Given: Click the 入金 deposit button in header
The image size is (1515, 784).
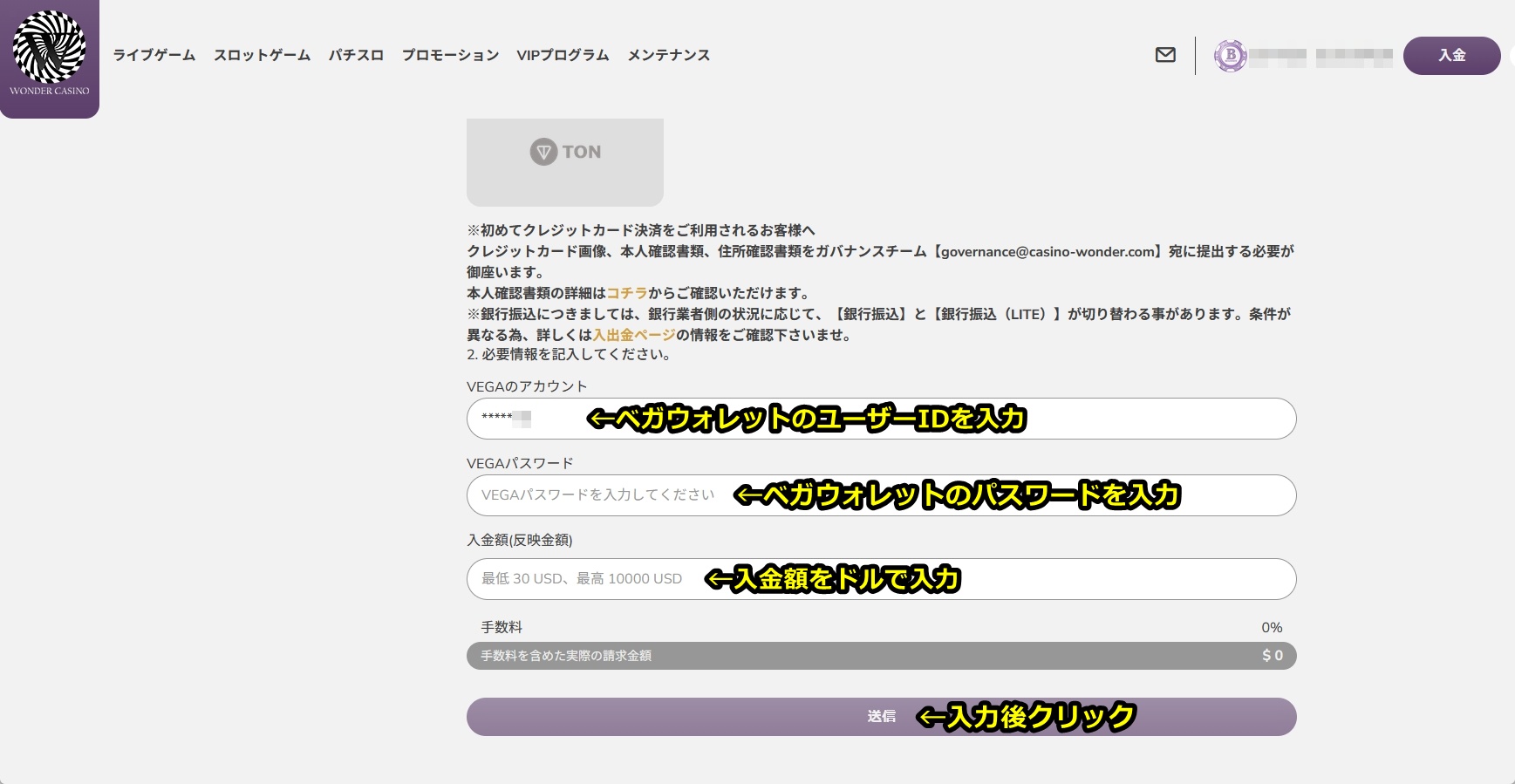Looking at the screenshot, I should [1451, 56].
